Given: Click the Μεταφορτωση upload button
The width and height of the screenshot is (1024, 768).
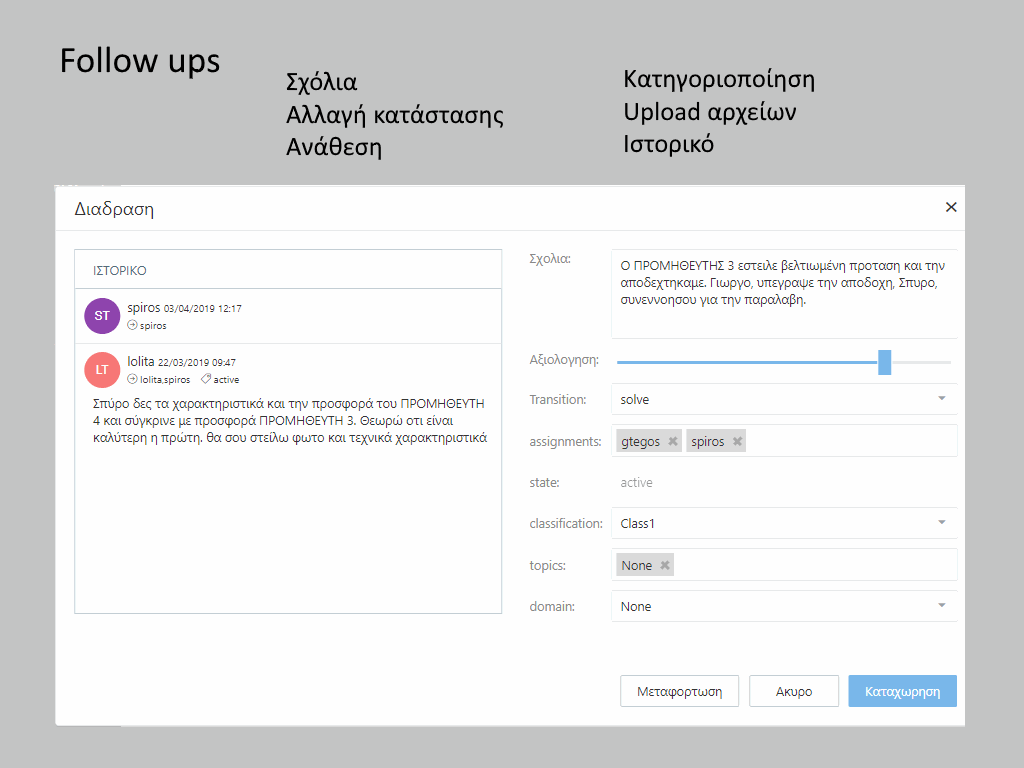Looking at the screenshot, I should pyautogui.click(x=679, y=691).
